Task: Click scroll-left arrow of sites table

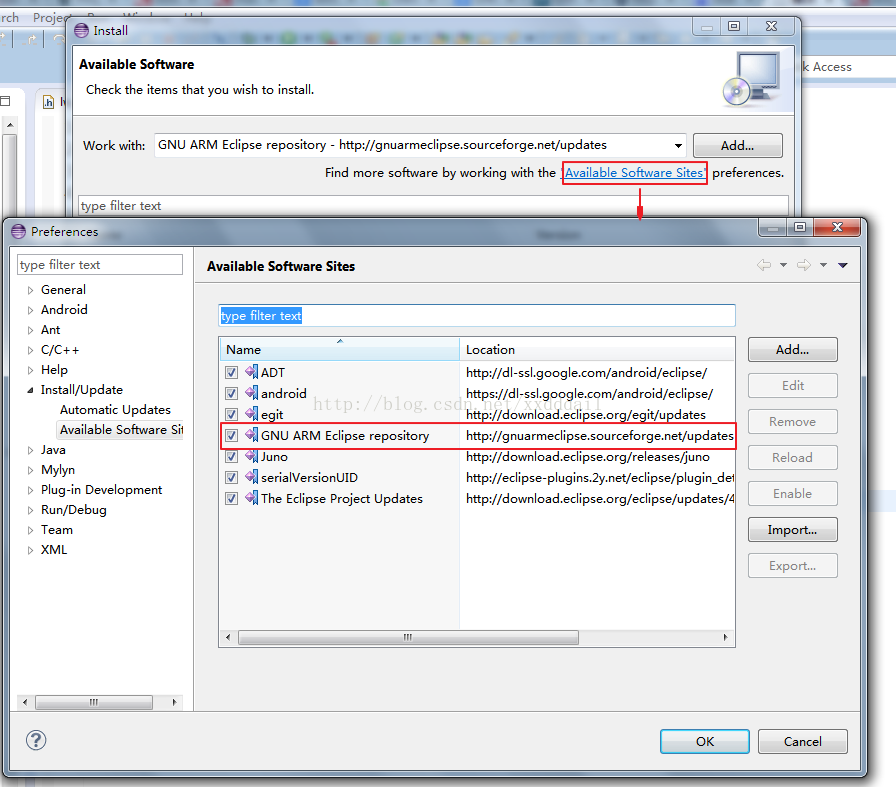Action: click(229, 637)
